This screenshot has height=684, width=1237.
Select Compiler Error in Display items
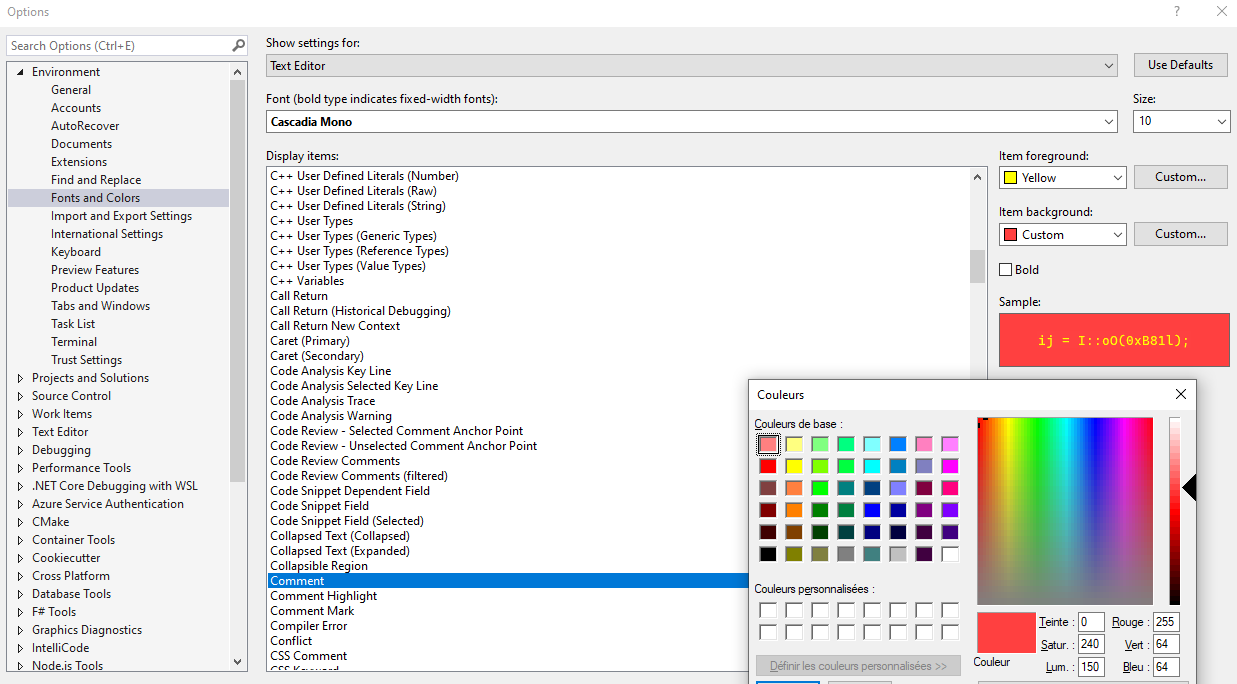(308, 626)
